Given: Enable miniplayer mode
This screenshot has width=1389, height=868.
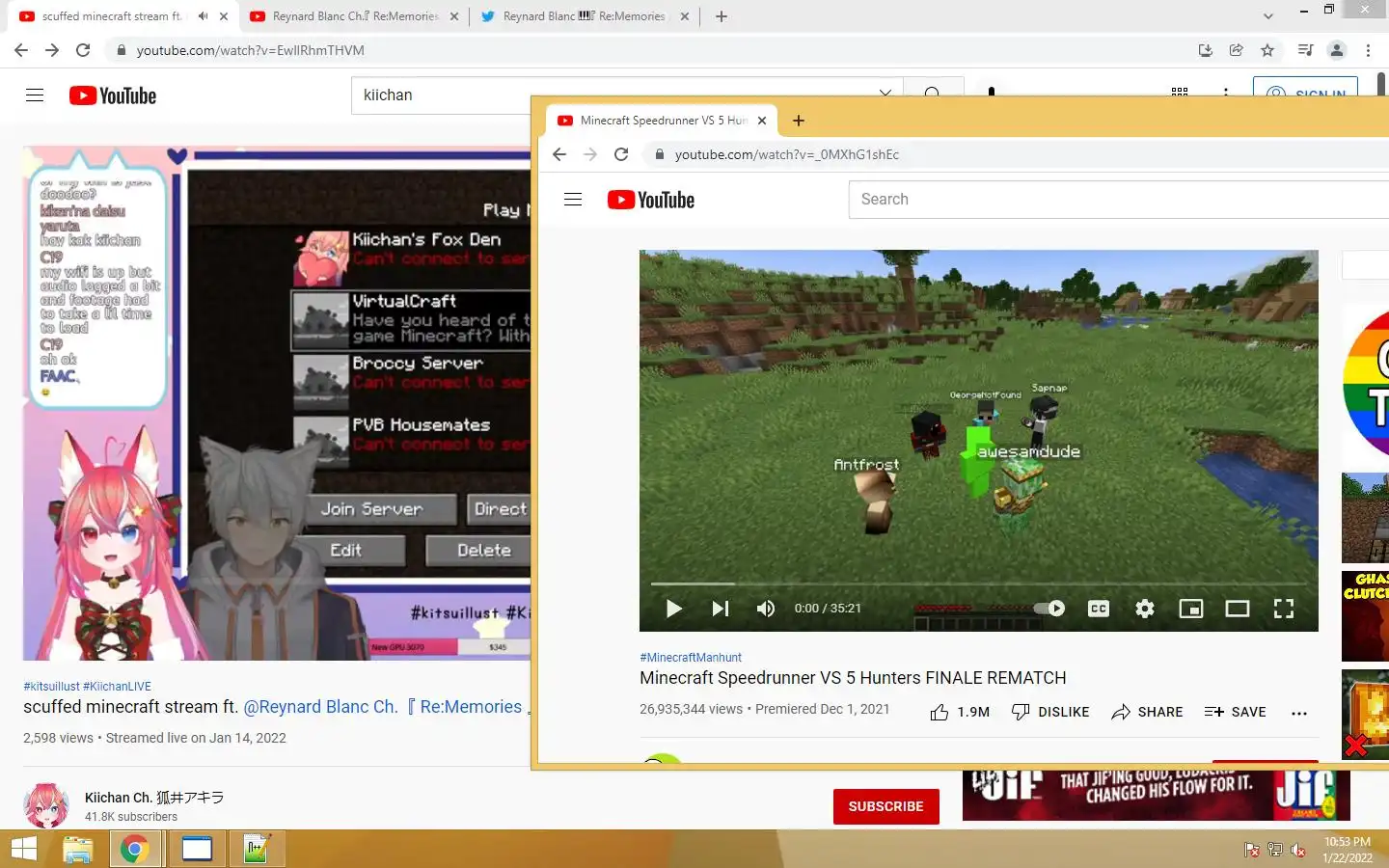Looking at the screenshot, I should pyautogui.click(x=1191, y=609).
